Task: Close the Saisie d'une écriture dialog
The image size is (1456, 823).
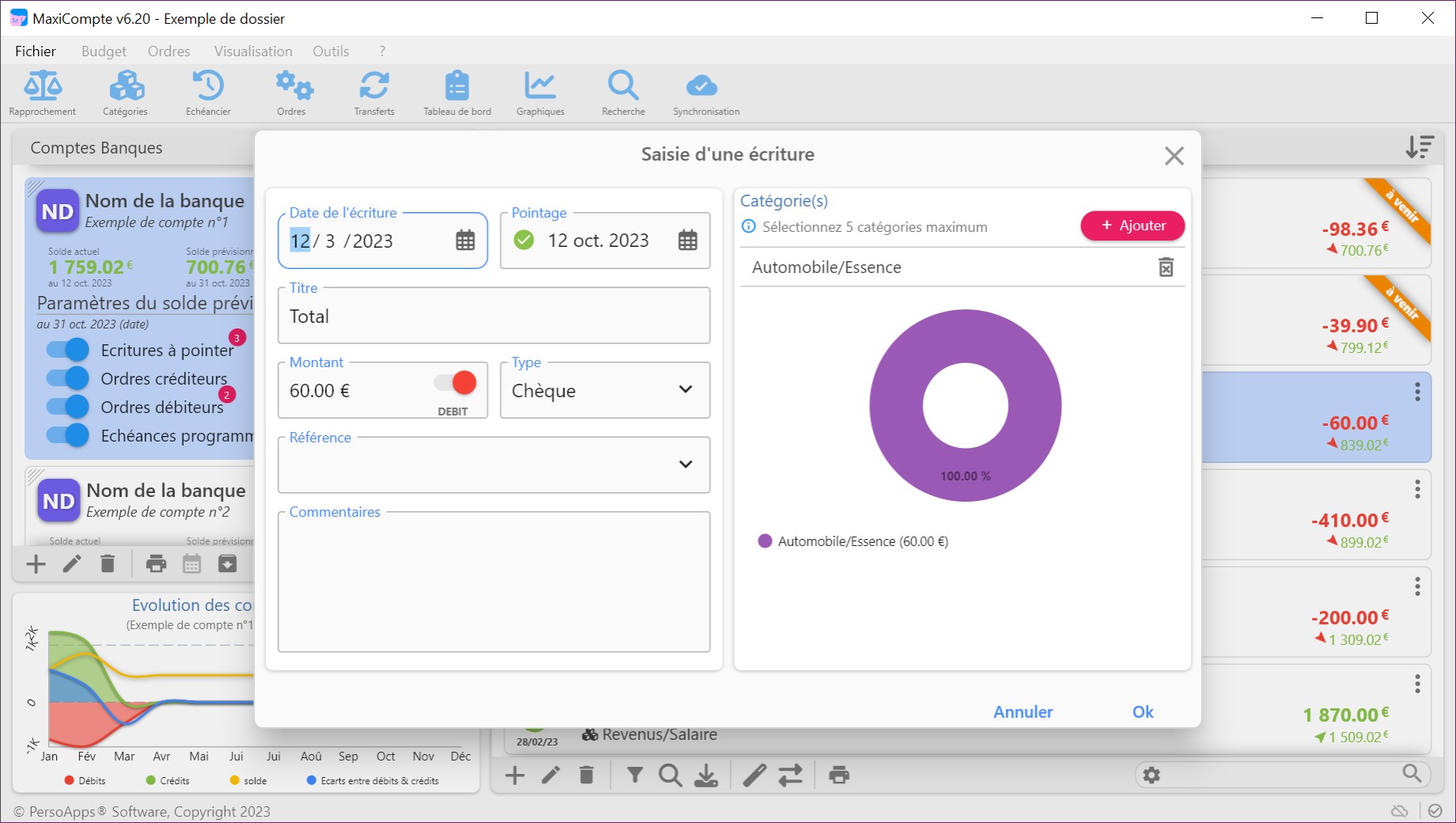Action: [1174, 156]
